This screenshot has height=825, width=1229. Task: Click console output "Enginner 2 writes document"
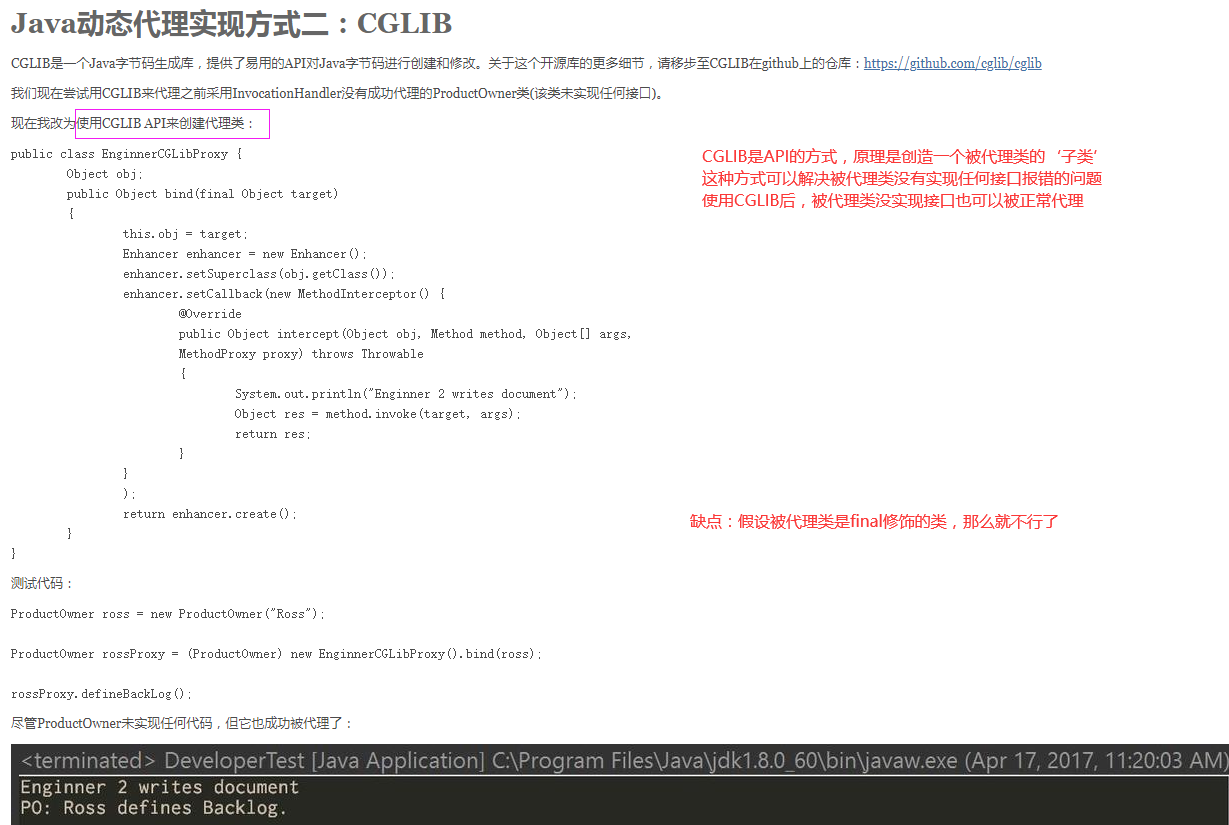click(x=159, y=787)
